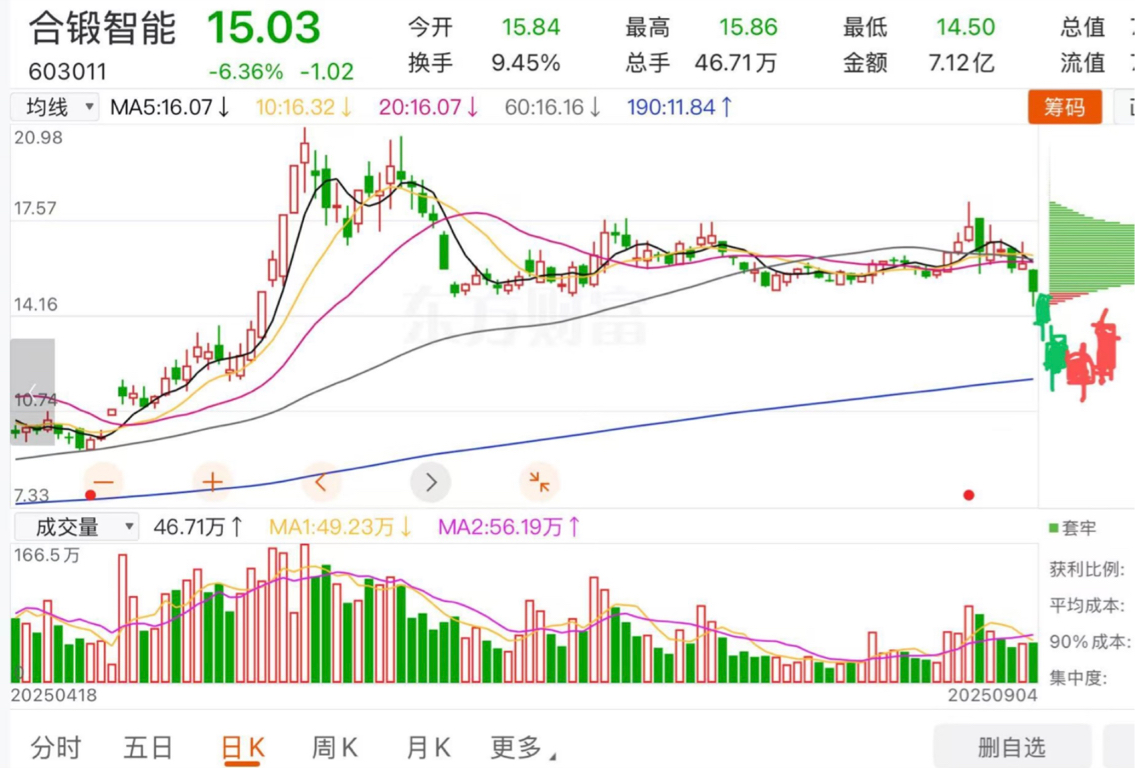Click the percent change -6.36%
The image size is (1135, 768).
coord(245,72)
